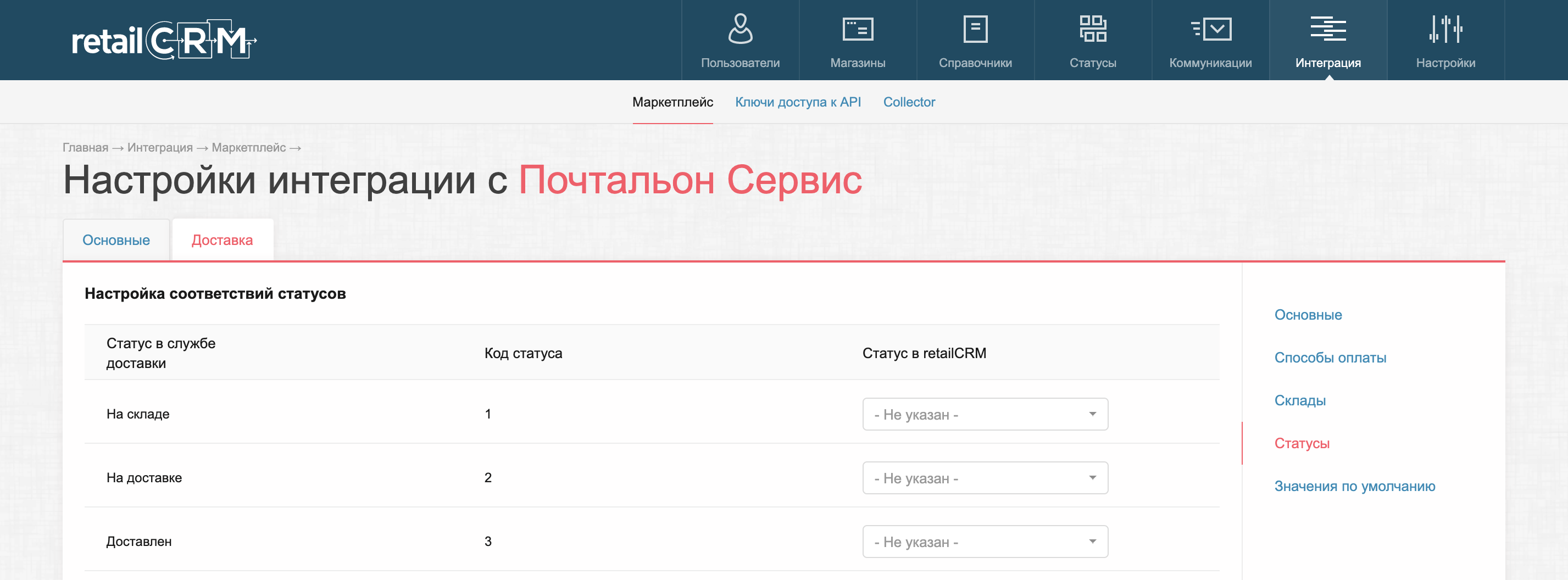Click the Магазины menu label

pos(858,63)
